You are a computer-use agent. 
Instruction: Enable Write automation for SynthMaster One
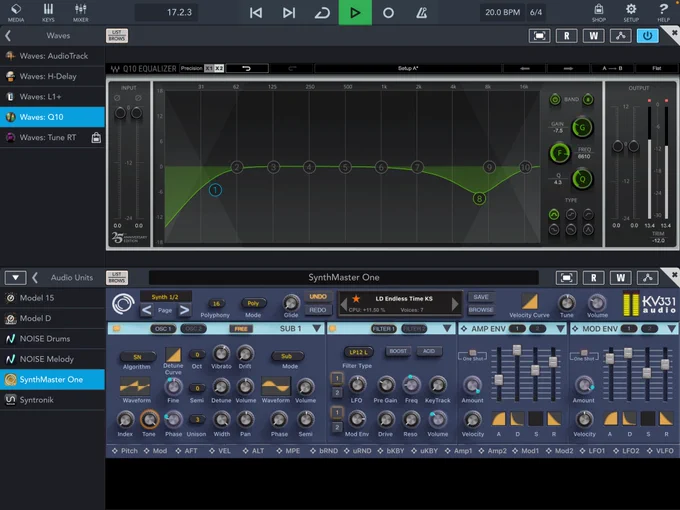[x=620, y=278]
